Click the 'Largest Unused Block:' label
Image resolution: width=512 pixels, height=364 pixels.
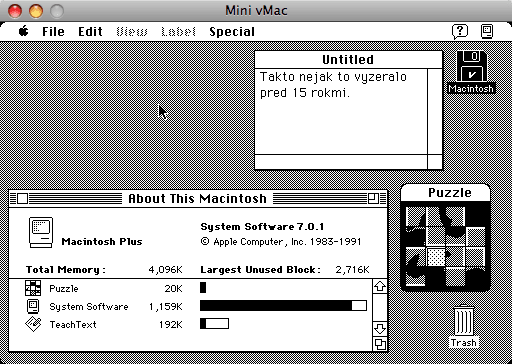coord(260,269)
